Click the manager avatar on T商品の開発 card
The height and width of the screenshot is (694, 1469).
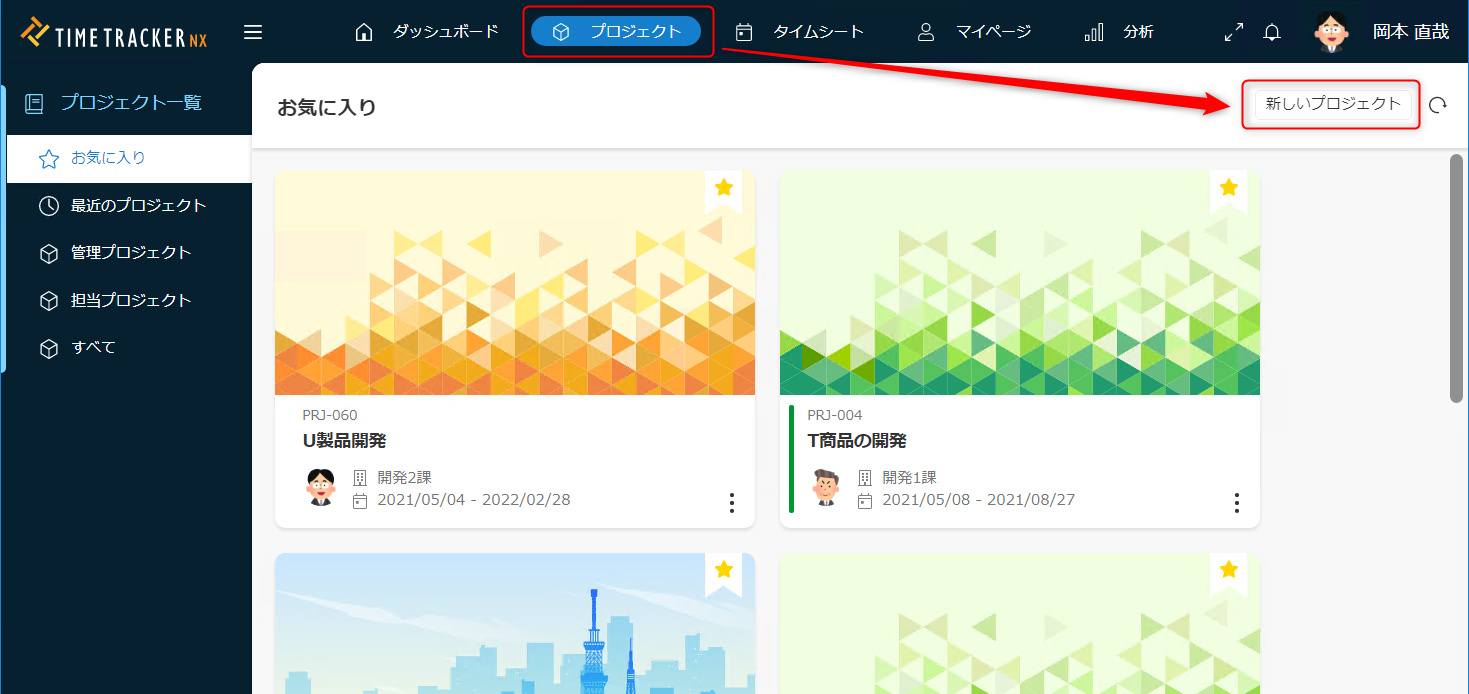[x=826, y=488]
